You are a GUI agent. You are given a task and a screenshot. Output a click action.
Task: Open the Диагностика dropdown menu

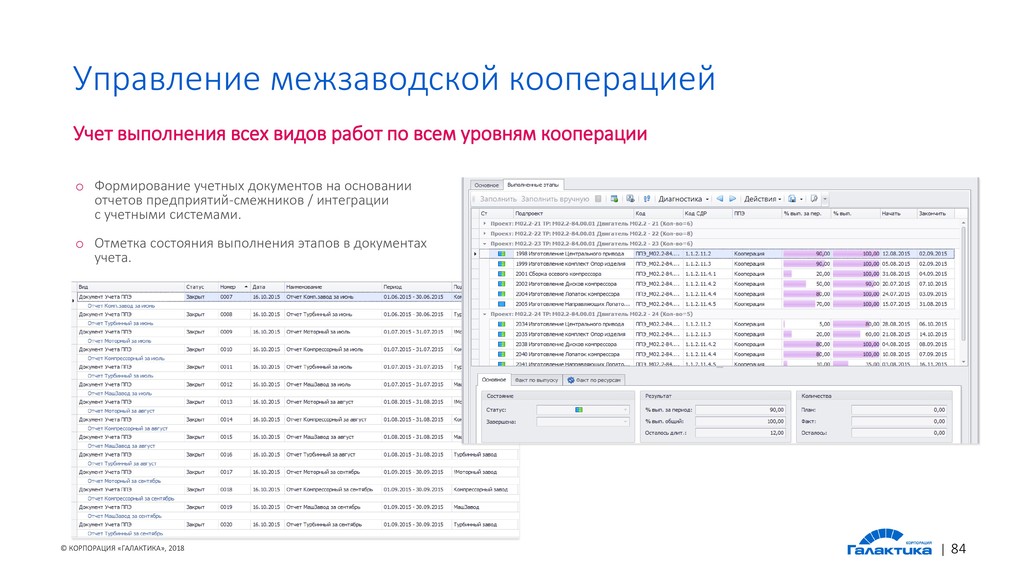point(683,199)
